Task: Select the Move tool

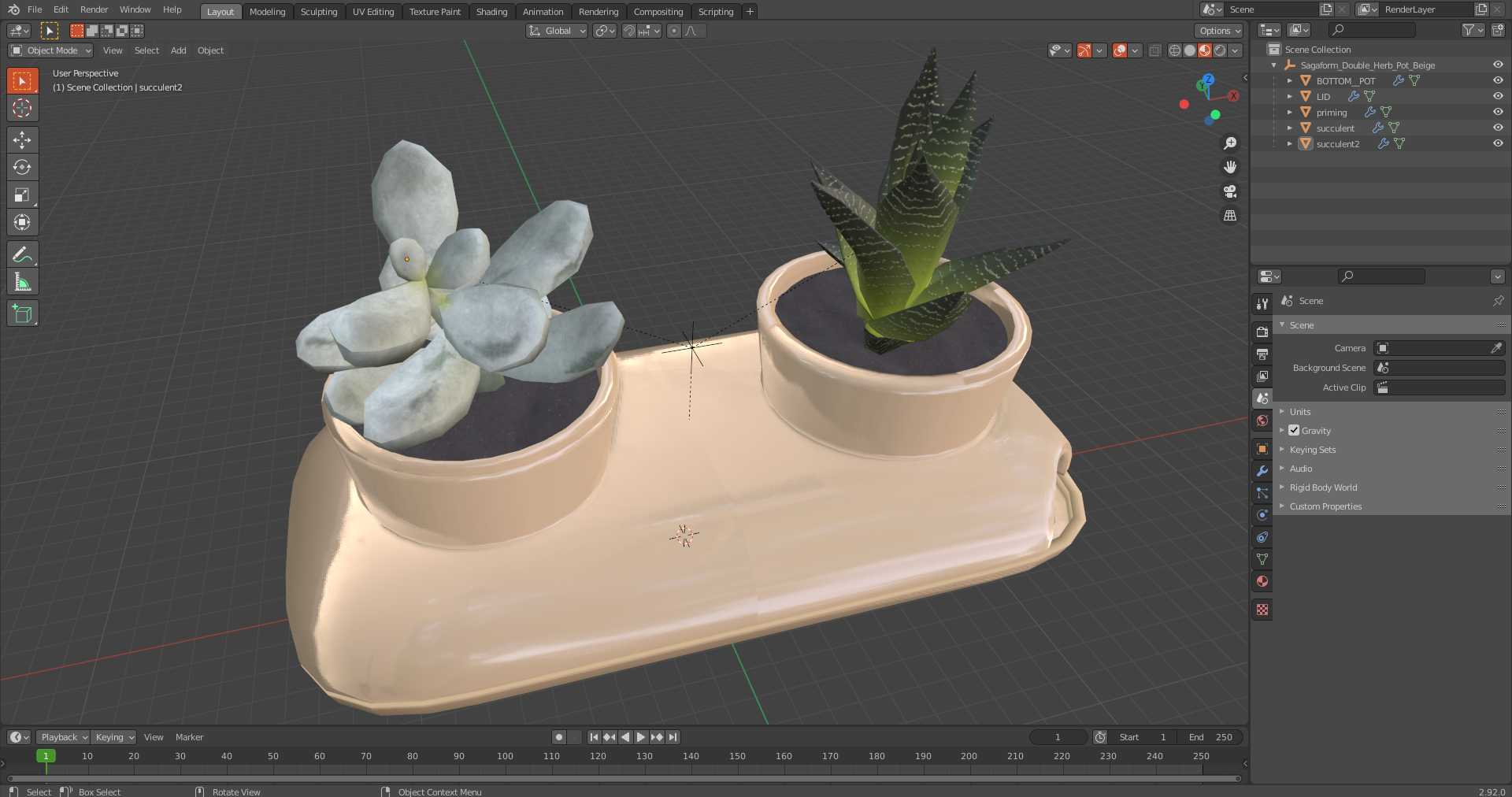Action: (22, 139)
